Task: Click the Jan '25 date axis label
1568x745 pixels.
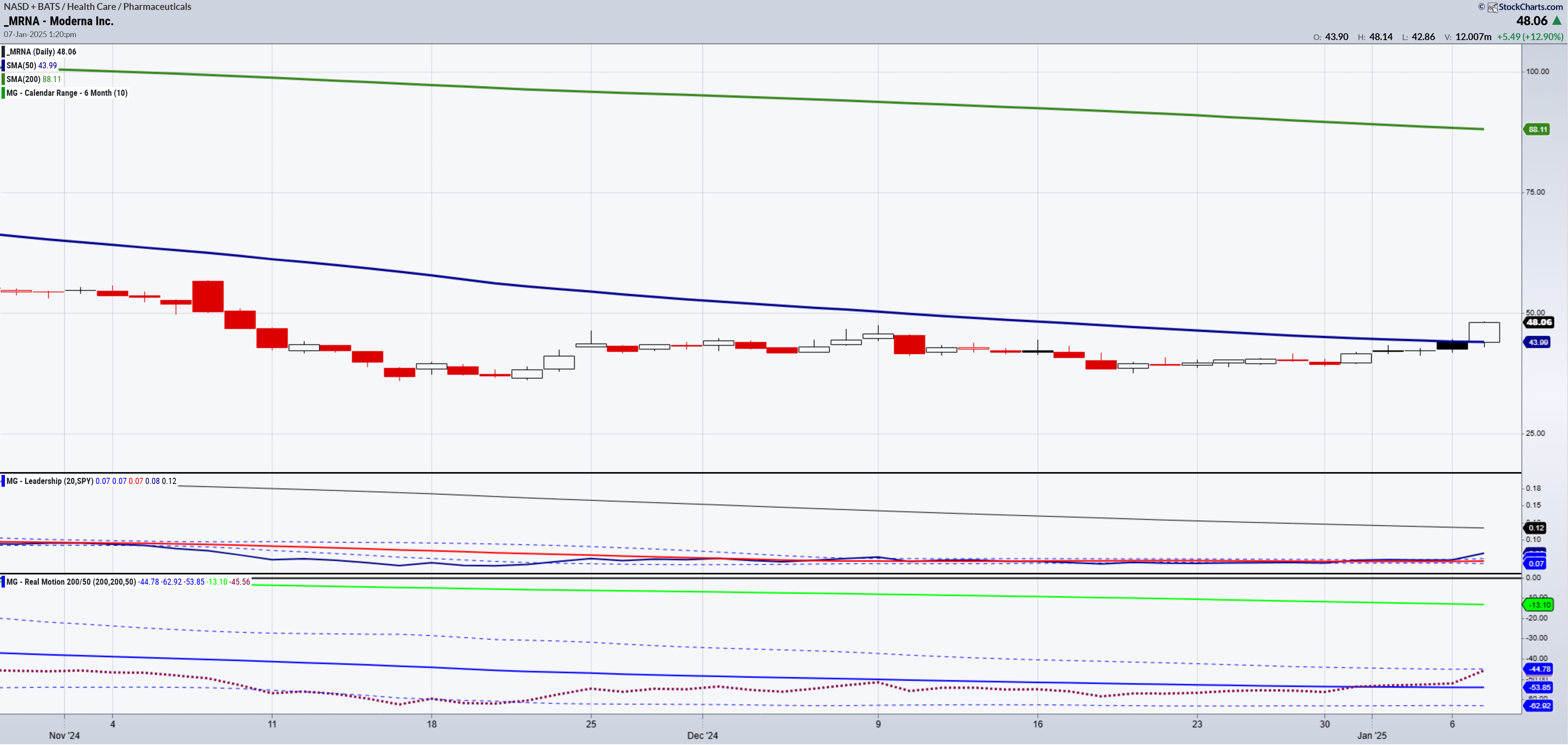Action: 1372,736
